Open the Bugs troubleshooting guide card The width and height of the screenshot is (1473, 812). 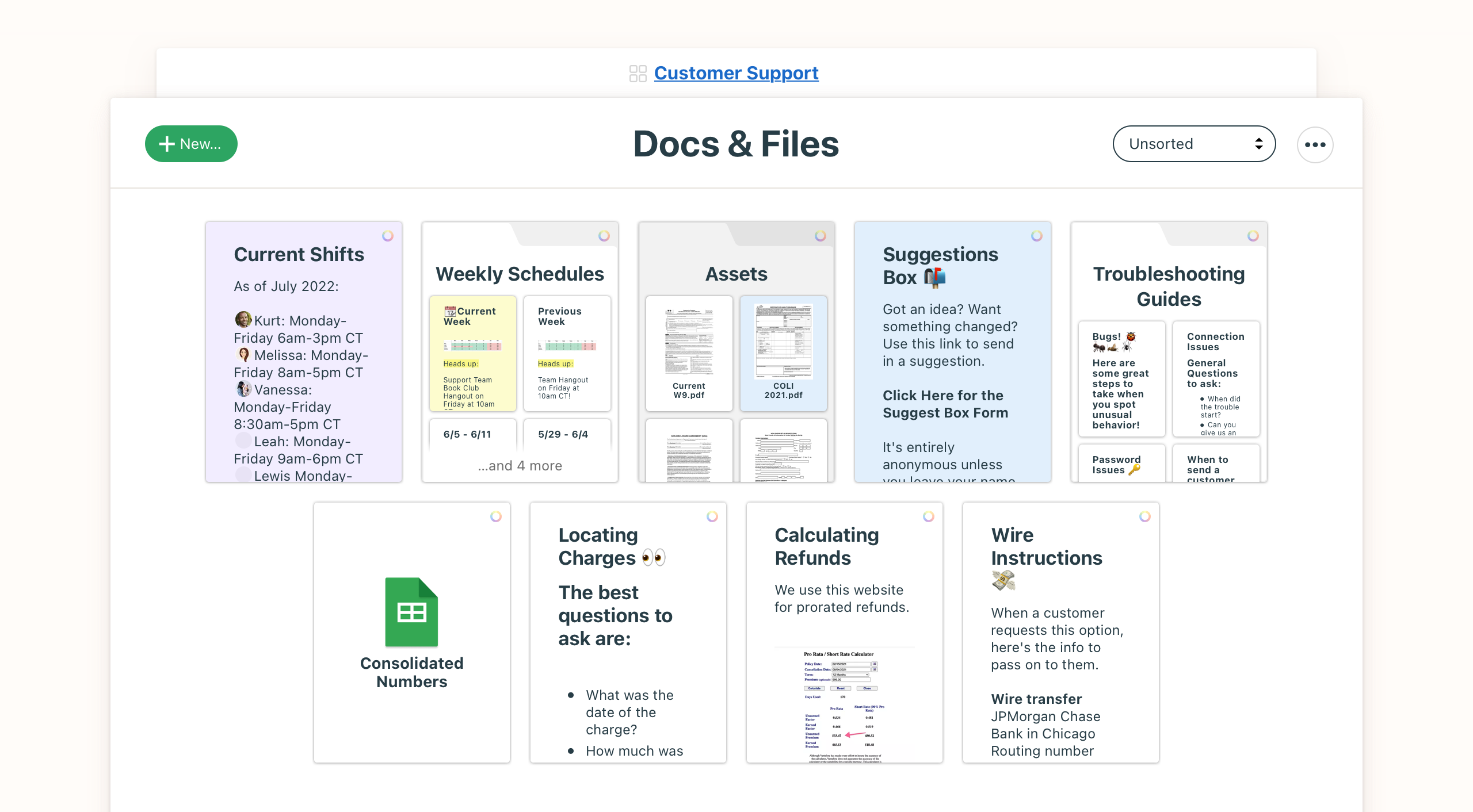tap(1121, 380)
